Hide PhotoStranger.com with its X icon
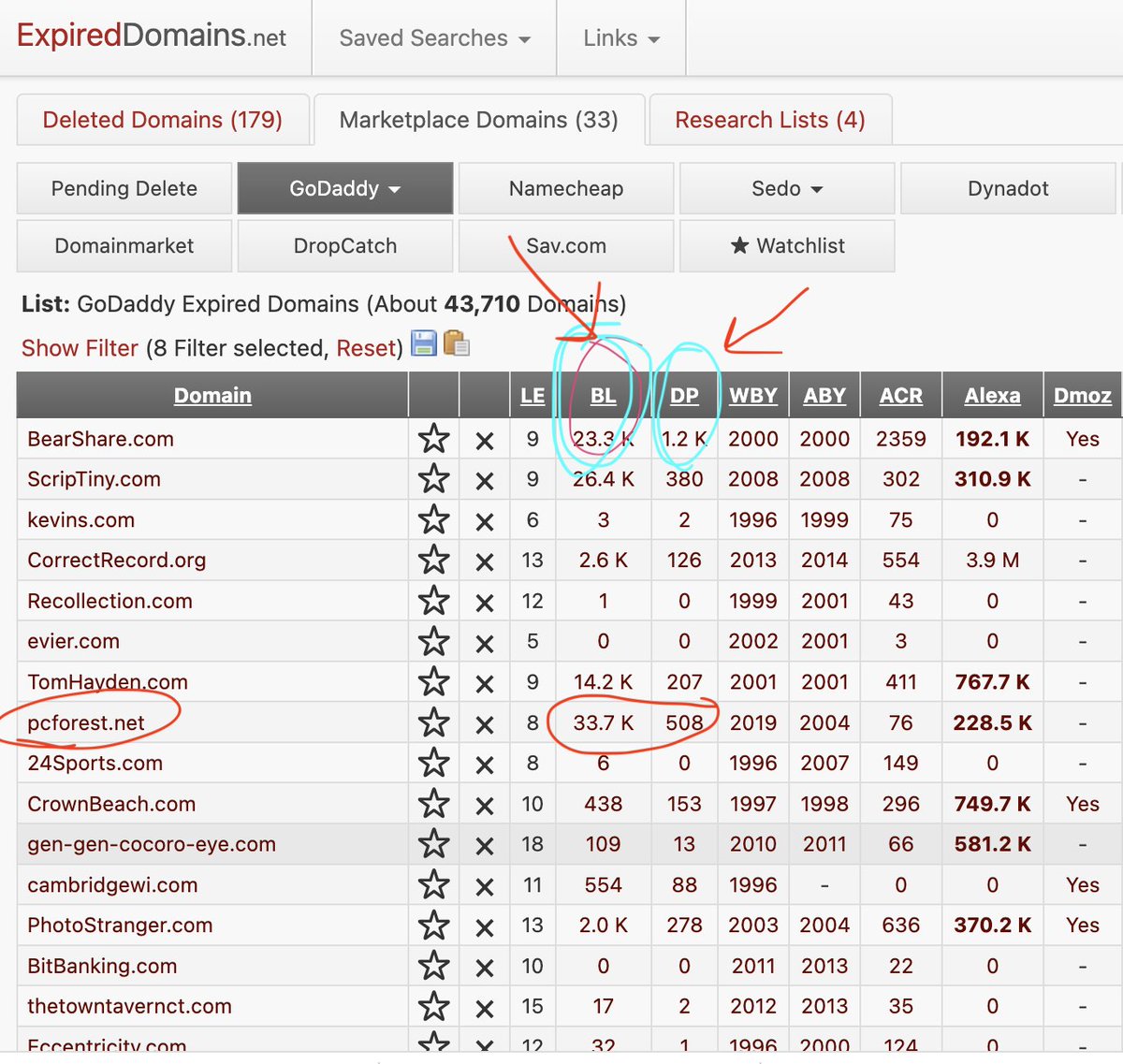This screenshot has width=1123, height=1064. [x=485, y=927]
